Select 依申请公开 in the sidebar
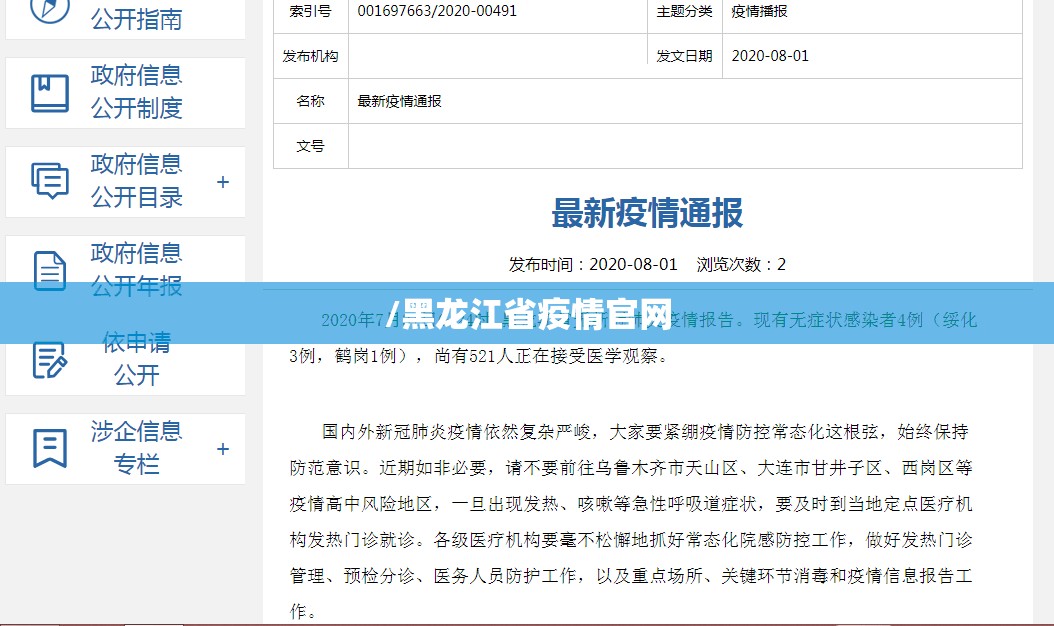Viewport: 1054px width, 626px height. point(135,358)
